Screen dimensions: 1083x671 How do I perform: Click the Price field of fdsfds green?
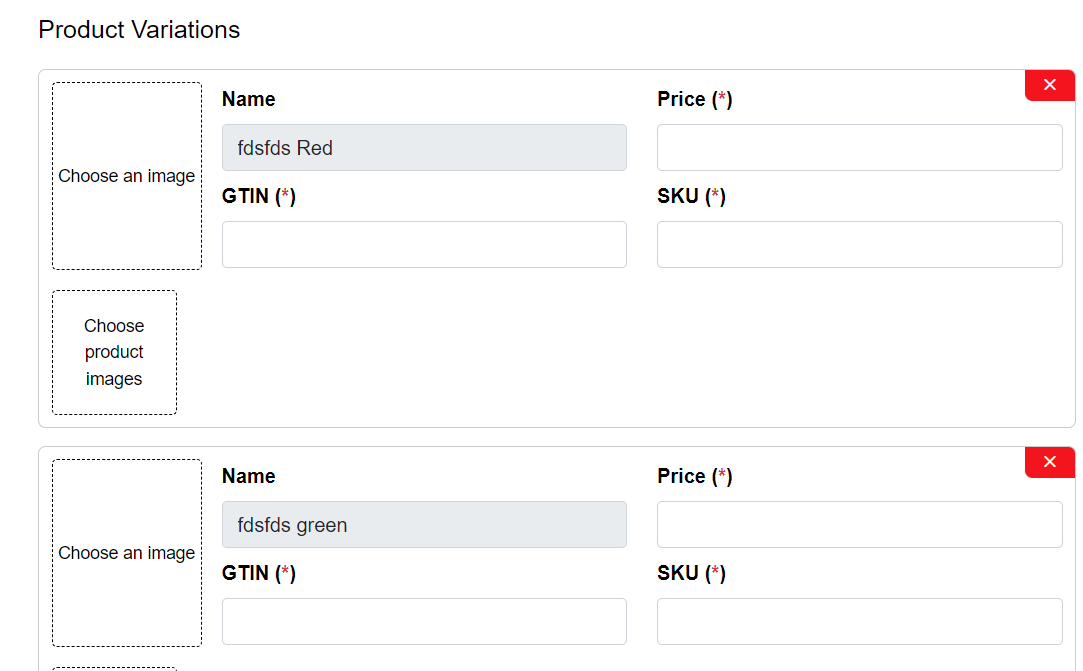coord(859,524)
